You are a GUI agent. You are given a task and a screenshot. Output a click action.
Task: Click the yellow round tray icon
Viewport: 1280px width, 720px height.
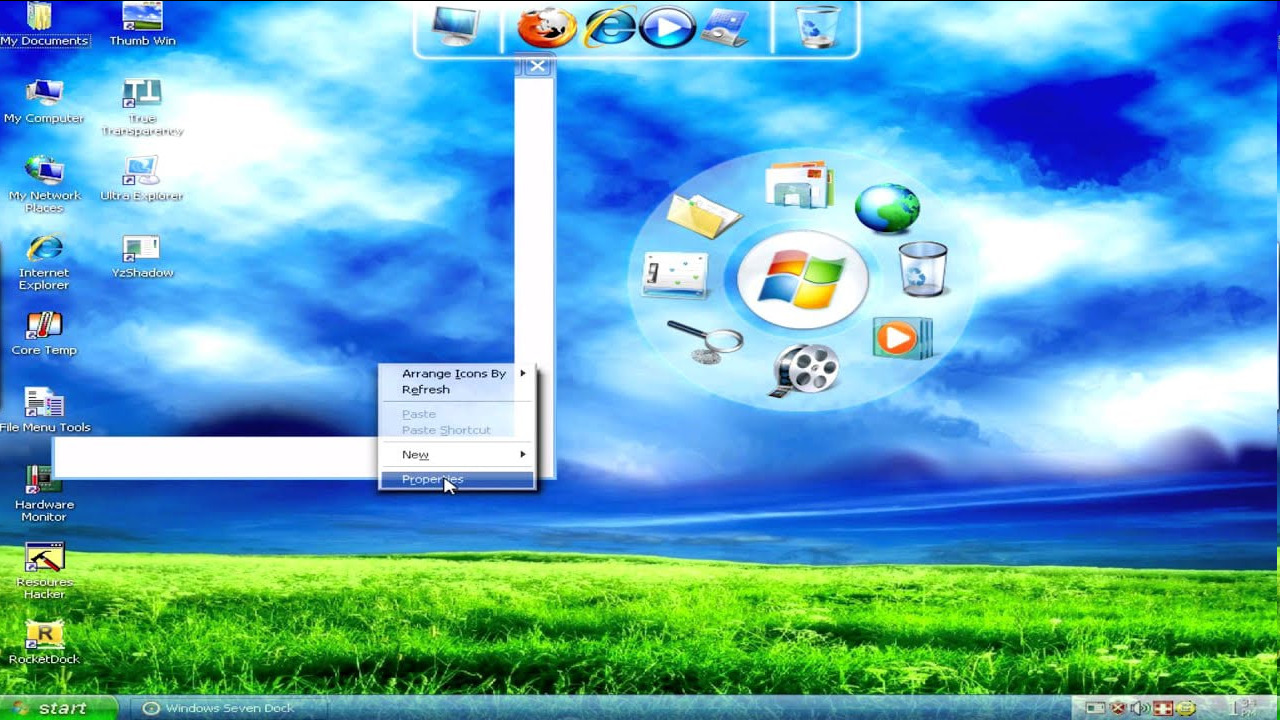coord(1185,709)
